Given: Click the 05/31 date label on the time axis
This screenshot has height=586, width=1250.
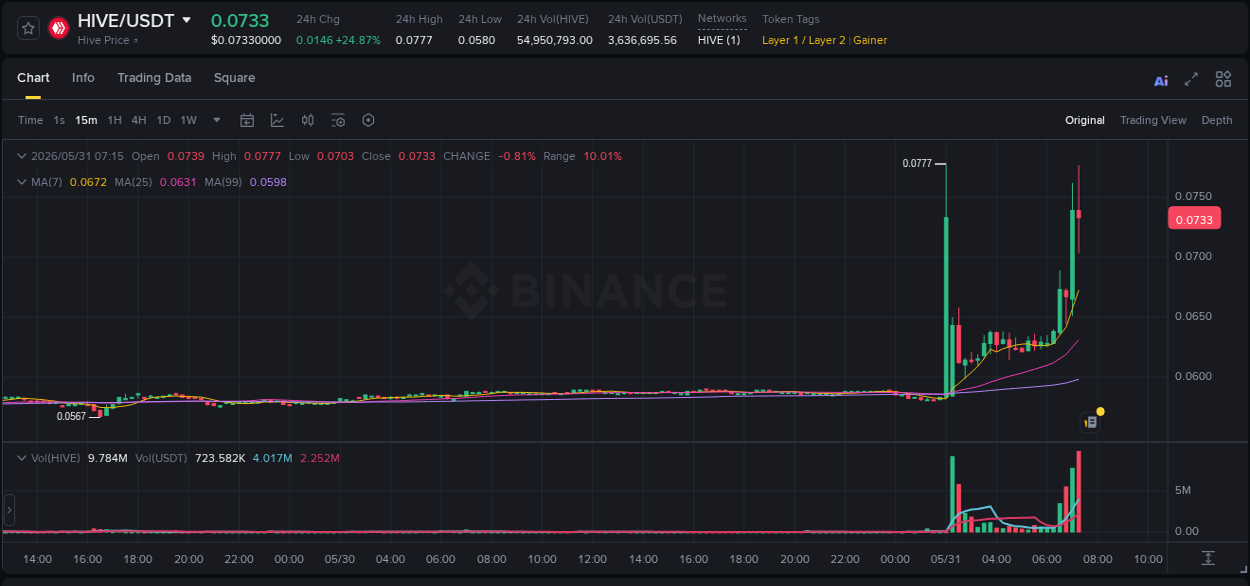Looking at the screenshot, I should [945, 559].
